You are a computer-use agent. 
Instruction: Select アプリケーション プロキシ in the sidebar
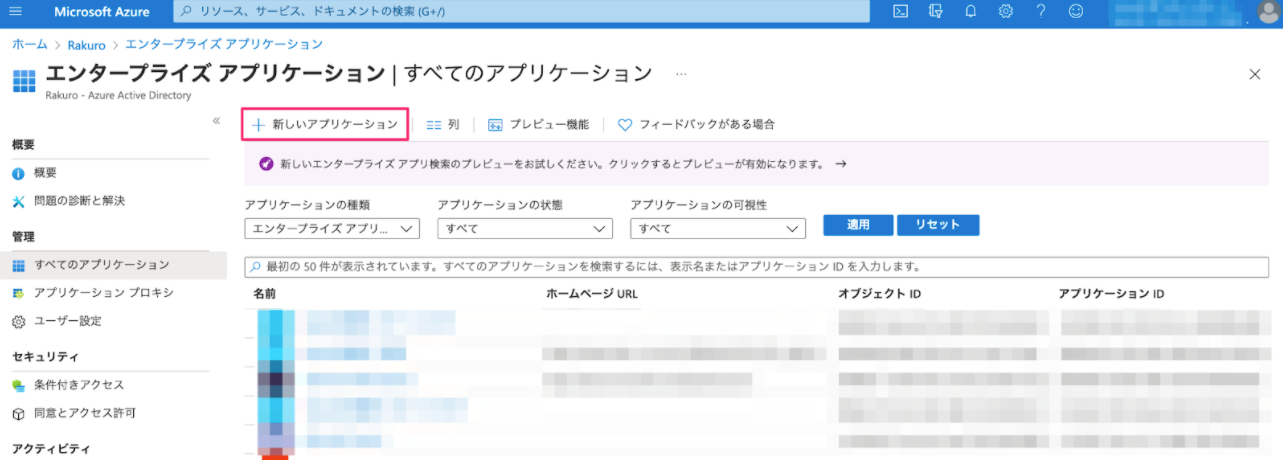click(104, 293)
